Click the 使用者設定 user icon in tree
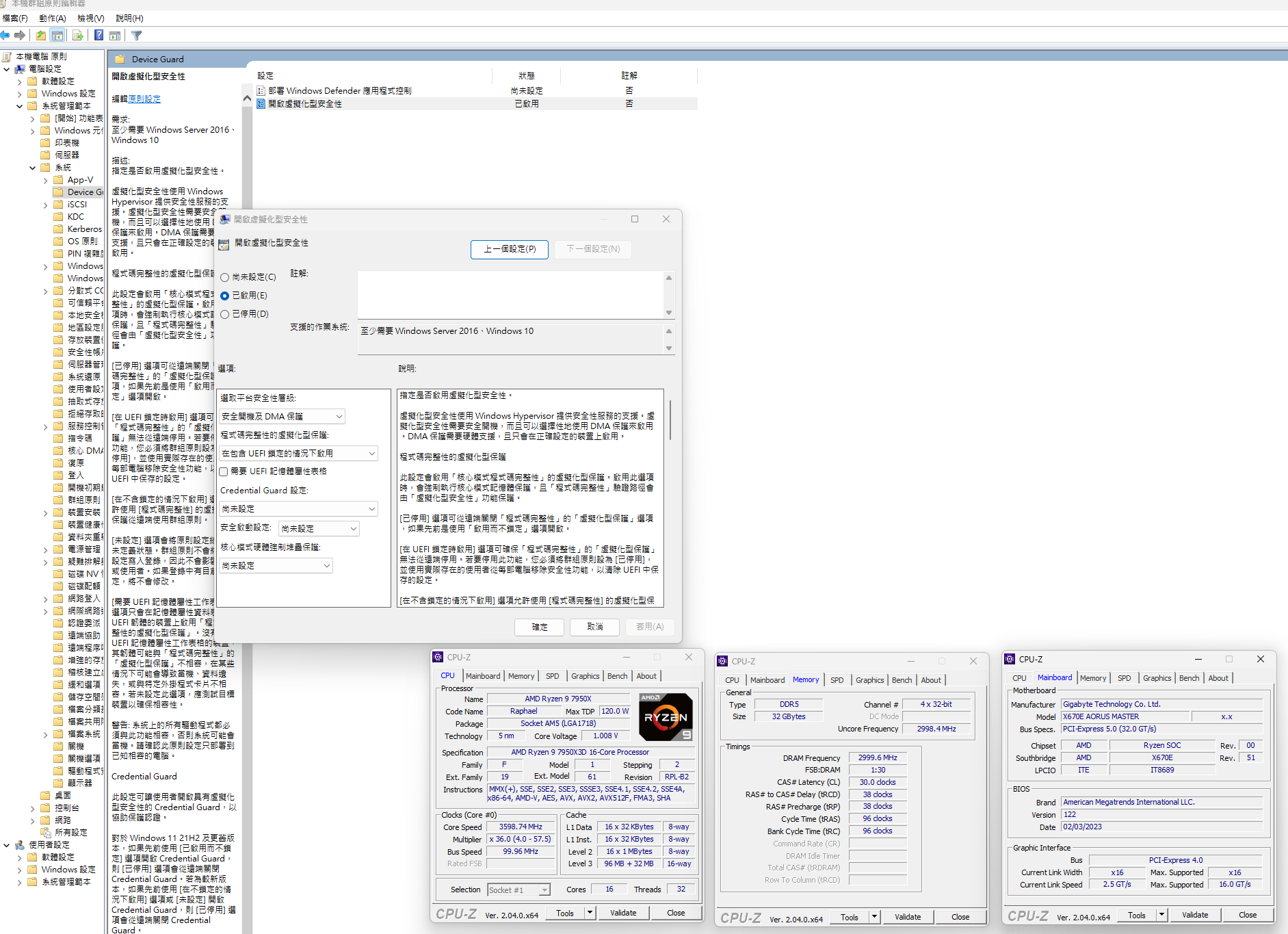Screen dimensions: 1288x934 pos(20,845)
